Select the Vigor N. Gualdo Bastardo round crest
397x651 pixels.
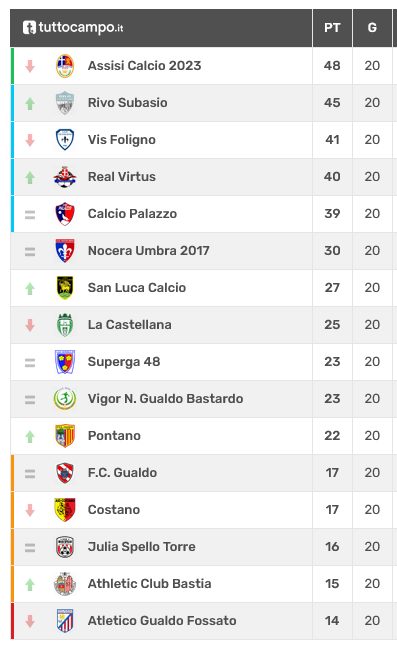(65, 399)
